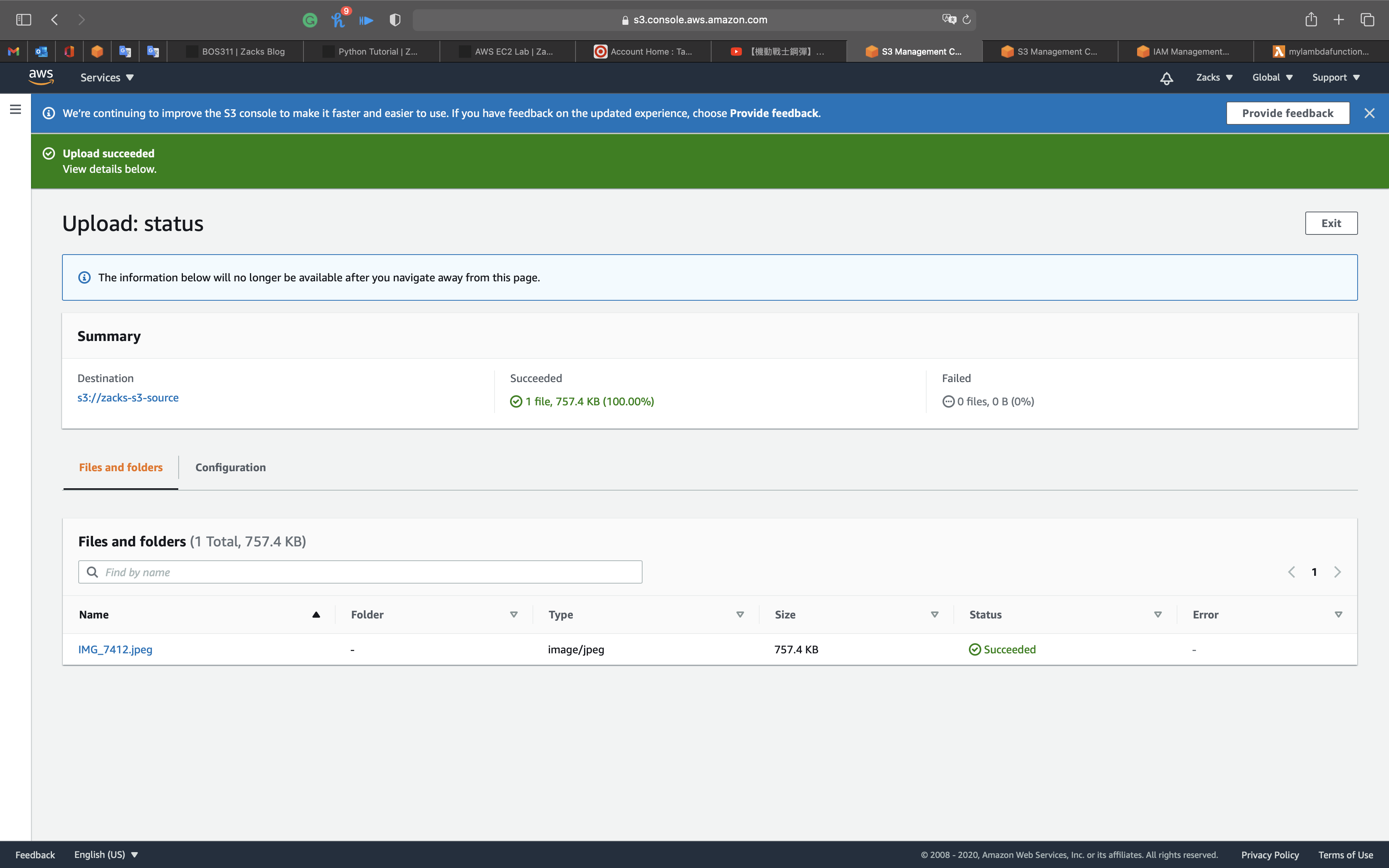Screen dimensions: 1389x868
Task: Open the Zacks account dropdown
Action: [1214, 77]
